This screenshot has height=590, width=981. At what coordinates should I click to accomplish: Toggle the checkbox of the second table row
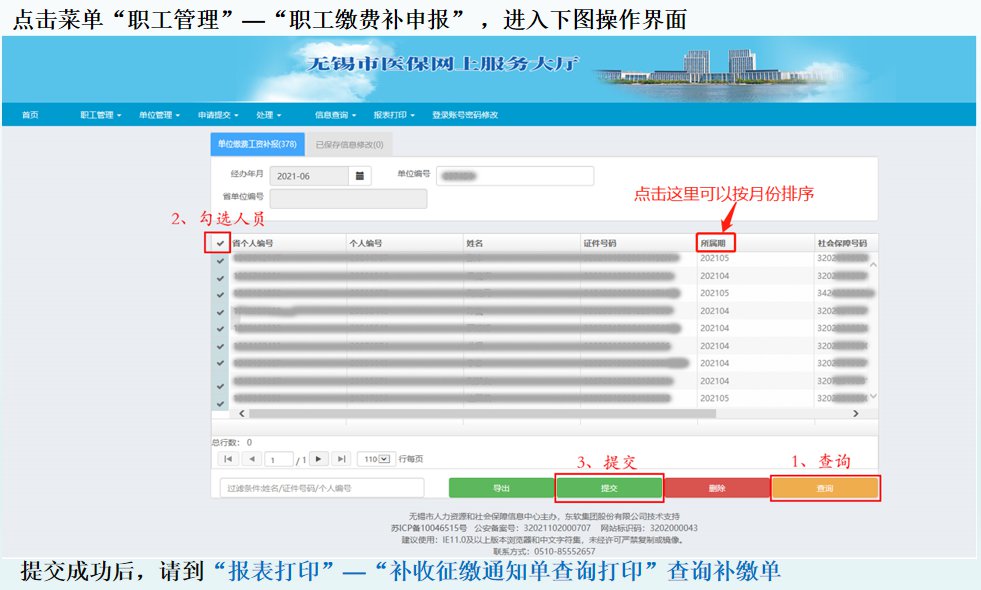[x=220, y=277]
